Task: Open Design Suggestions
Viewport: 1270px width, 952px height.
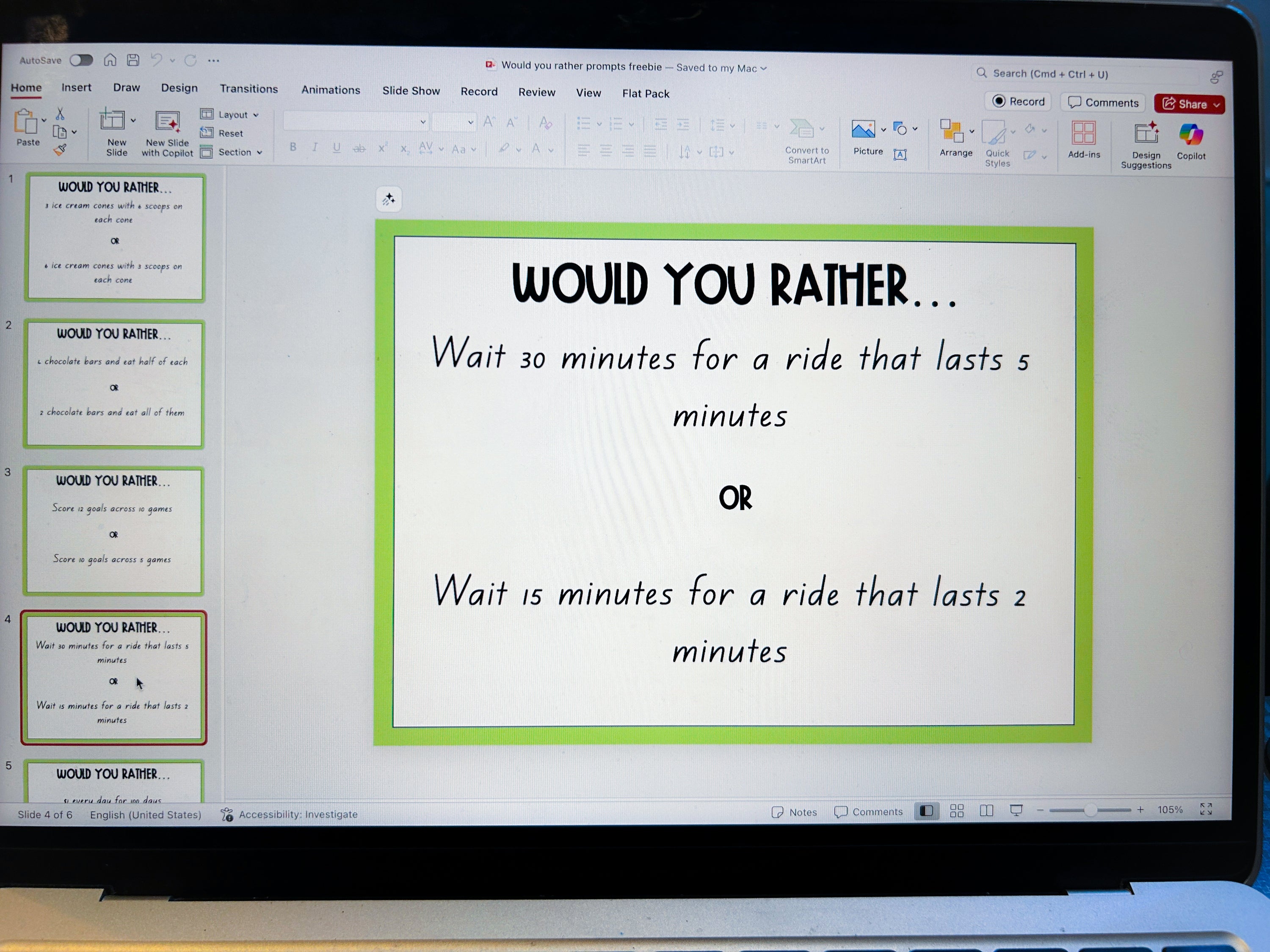Action: click(x=1146, y=146)
